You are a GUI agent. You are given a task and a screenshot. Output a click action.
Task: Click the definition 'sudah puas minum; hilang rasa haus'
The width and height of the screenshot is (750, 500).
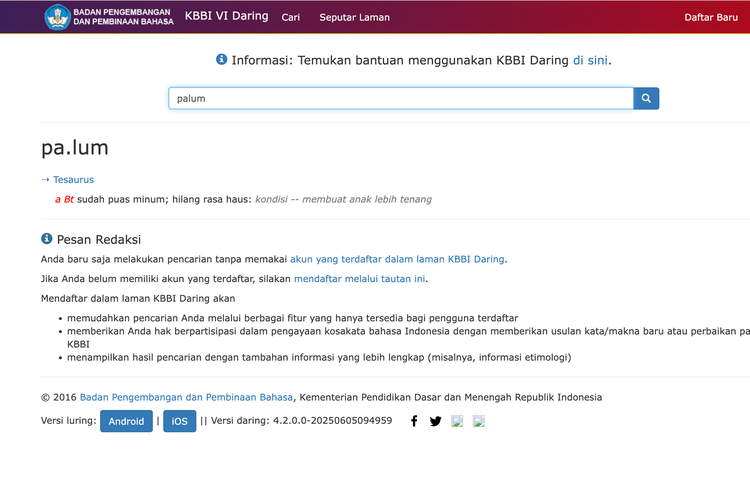pos(164,199)
